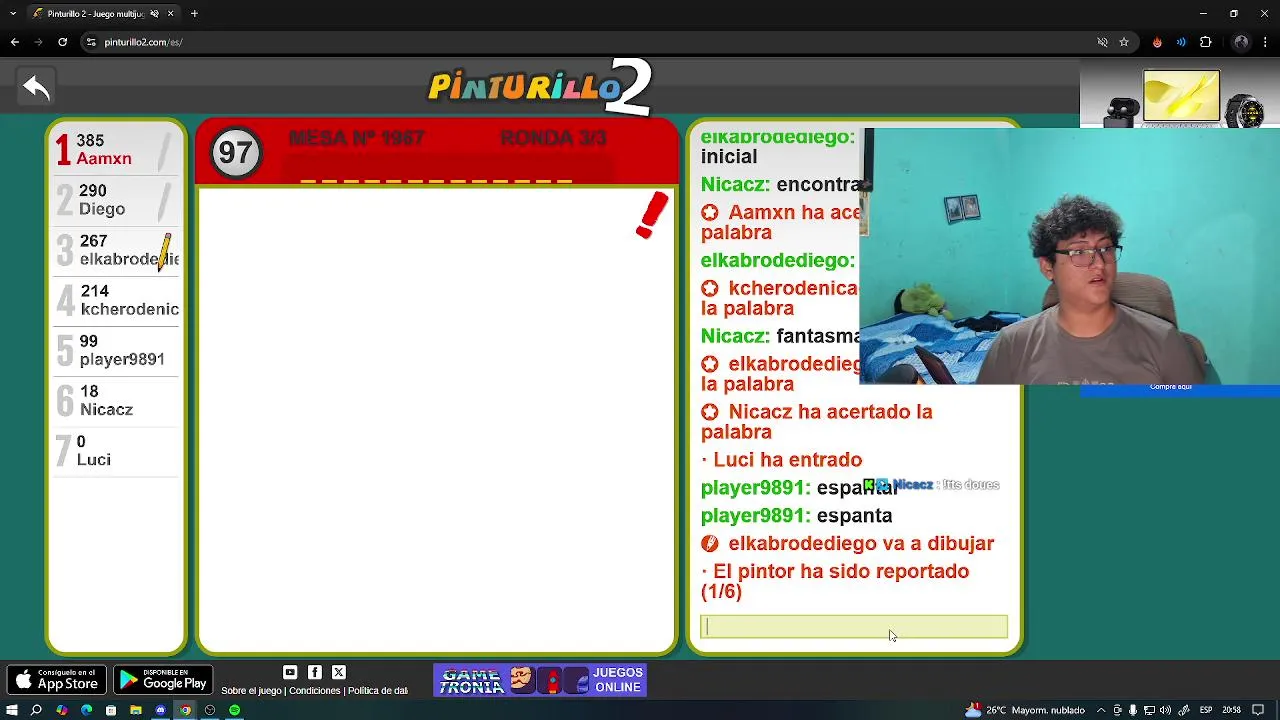Viewport: 1280px width, 720px height.
Task: Expand the tab search dropdown arrow
Action: pos(12,14)
